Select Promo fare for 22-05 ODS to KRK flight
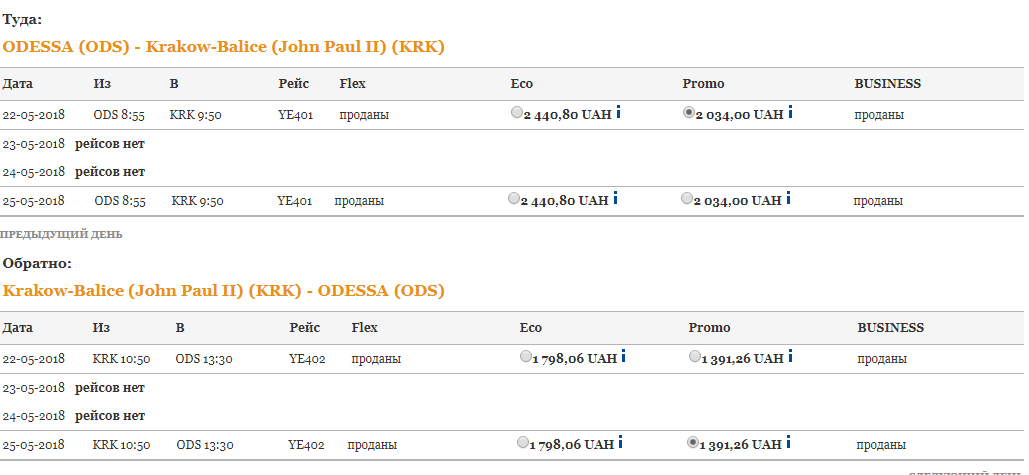The image size is (1029, 475). tap(689, 113)
